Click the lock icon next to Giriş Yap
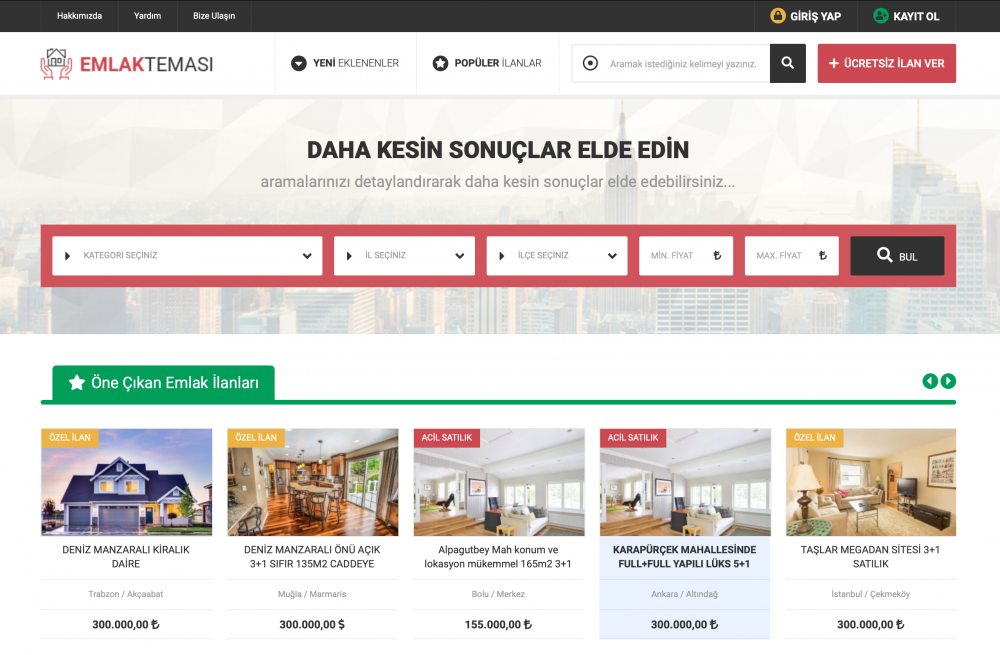The width and height of the screenshot is (1000, 655). pos(777,16)
